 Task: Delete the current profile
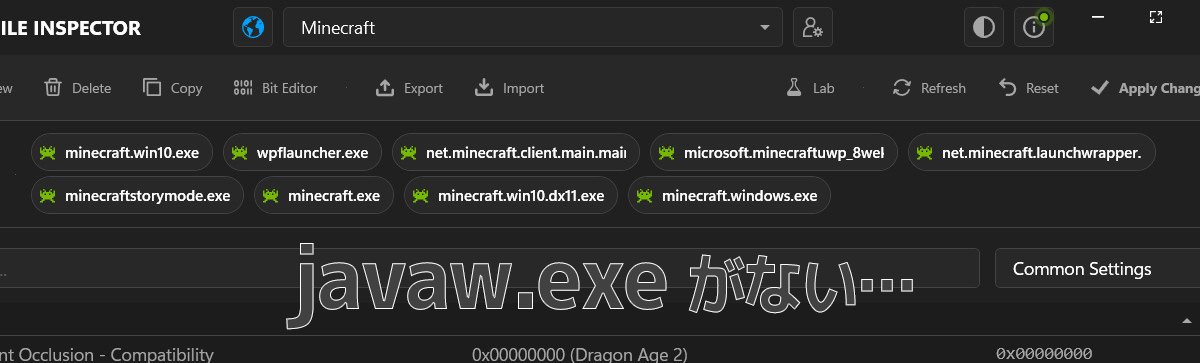coord(78,88)
